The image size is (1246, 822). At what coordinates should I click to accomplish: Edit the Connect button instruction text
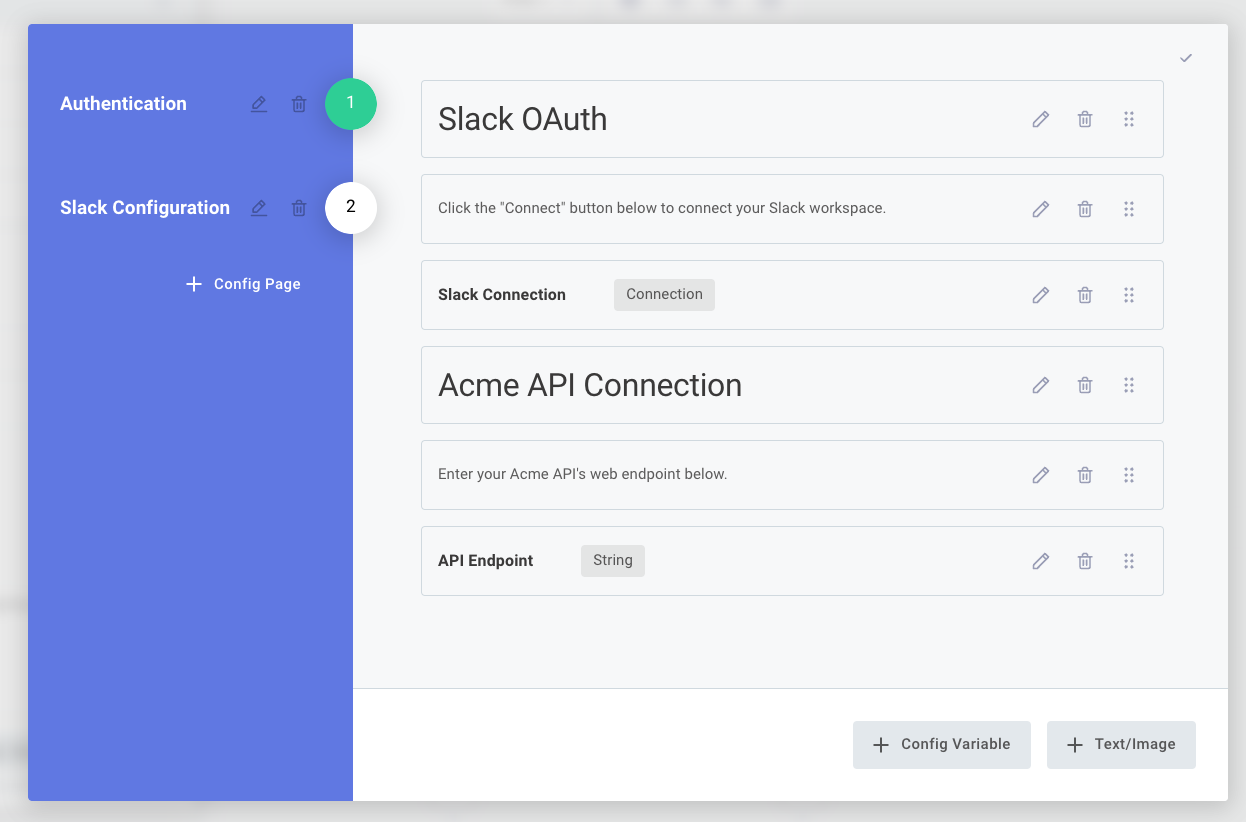[1040, 208]
